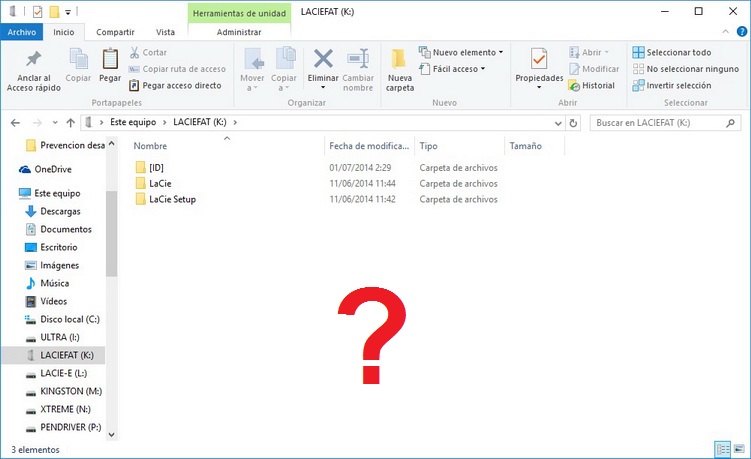Expand the Fácil acceso dropdown

pyautogui.click(x=453, y=69)
